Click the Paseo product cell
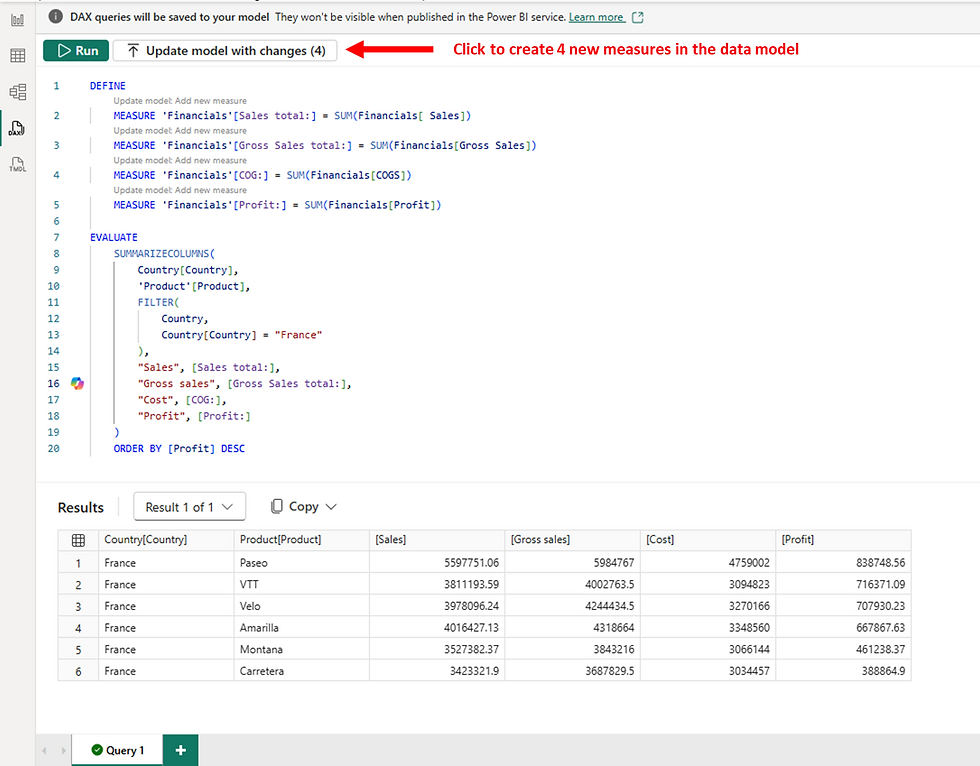Image resolution: width=980 pixels, height=766 pixels. (301, 563)
